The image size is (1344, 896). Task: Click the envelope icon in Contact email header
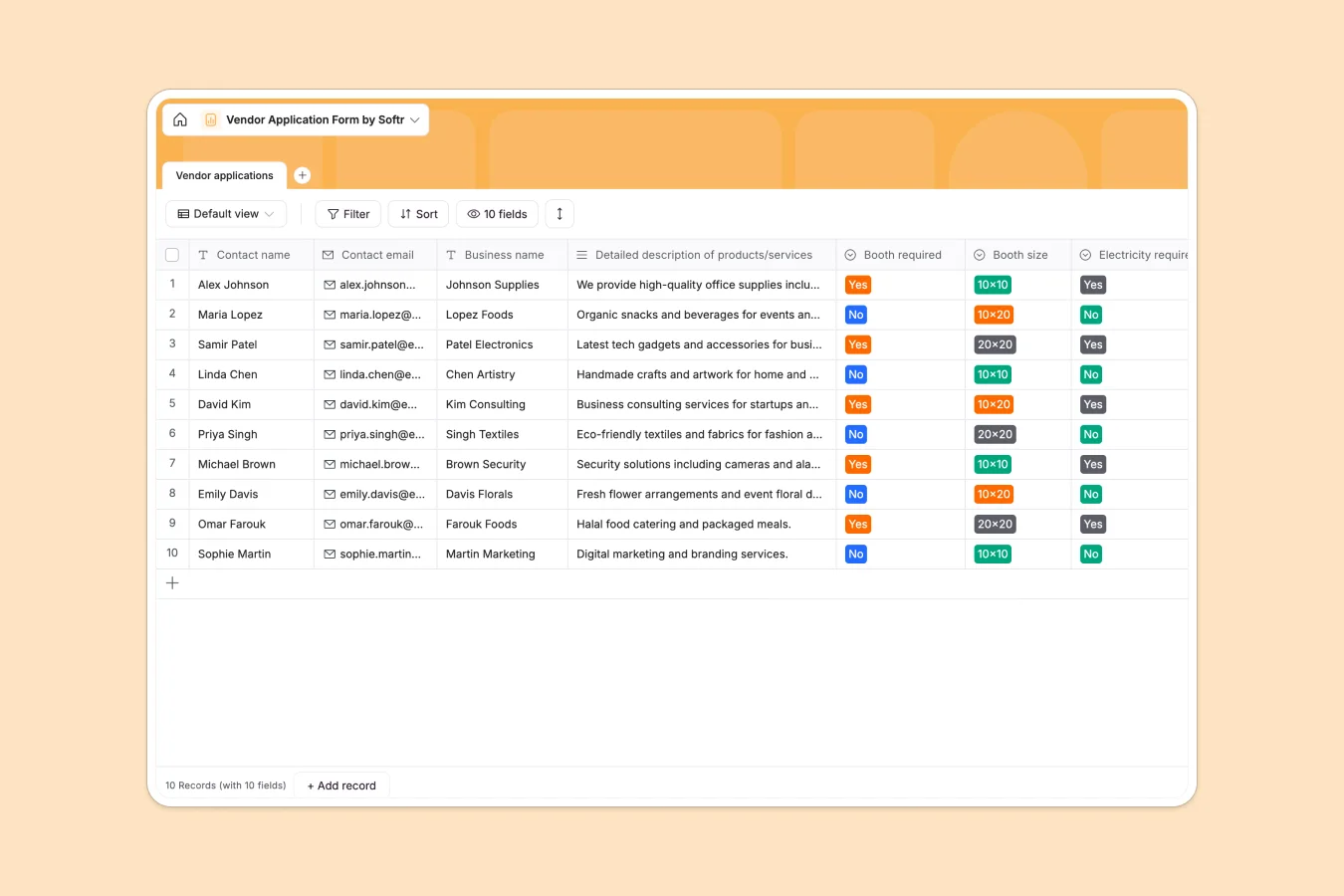click(330, 255)
